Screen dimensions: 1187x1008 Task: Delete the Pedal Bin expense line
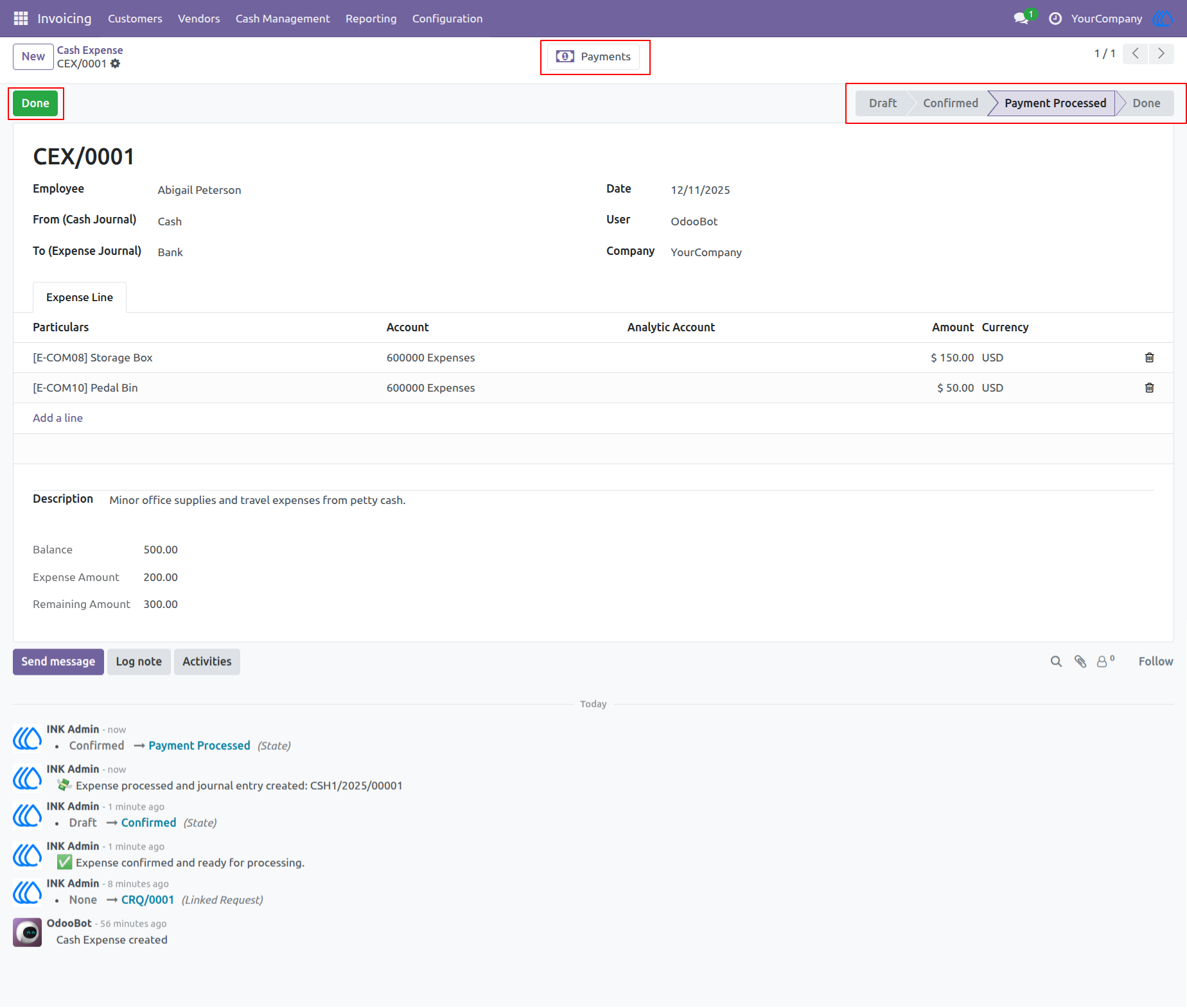1149,388
